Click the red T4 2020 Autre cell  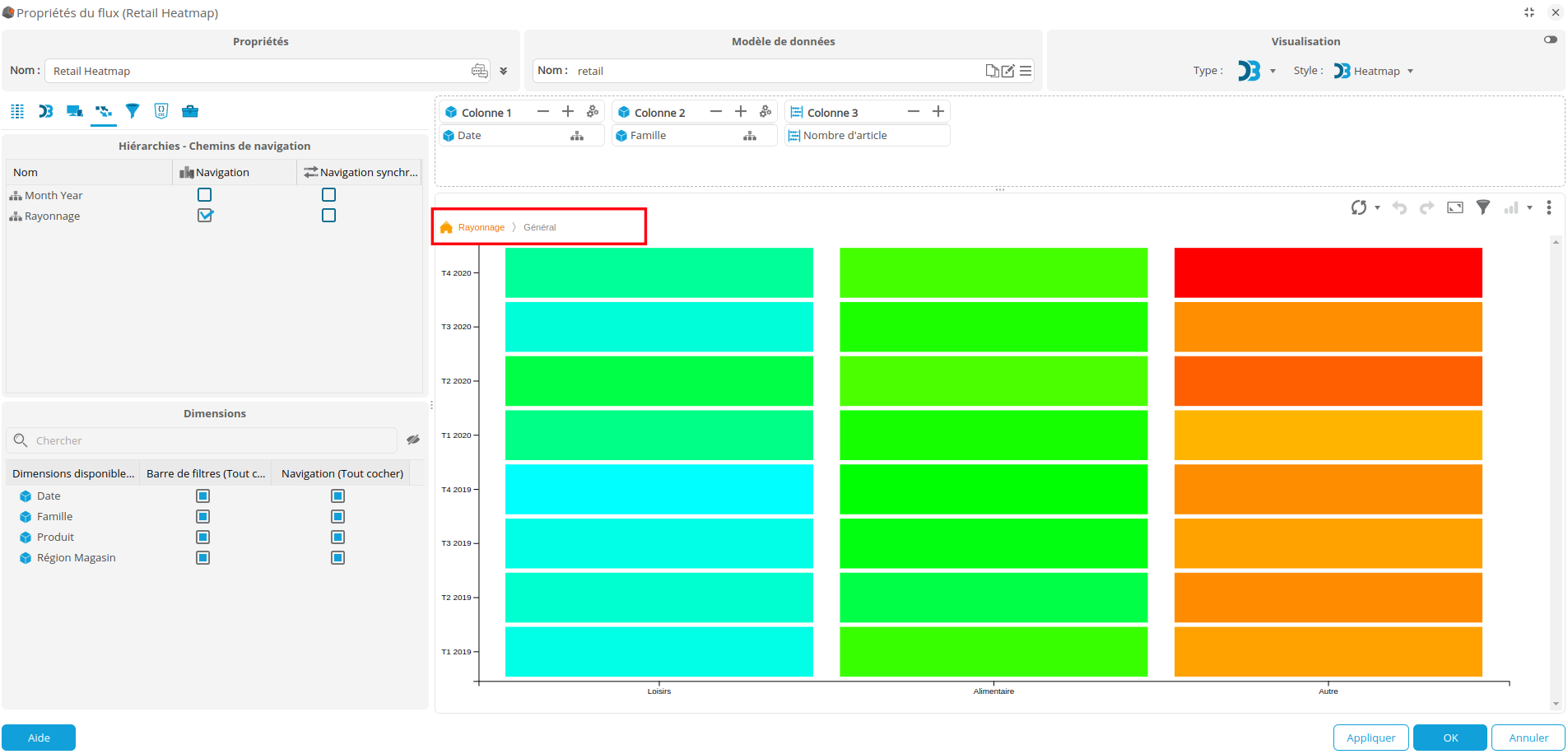pyautogui.click(x=1328, y=272)
